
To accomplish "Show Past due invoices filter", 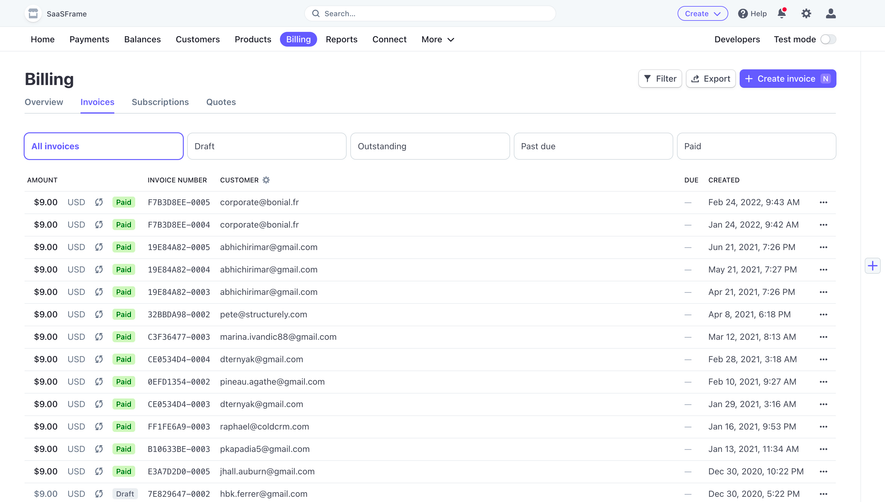I will point(593,146).
